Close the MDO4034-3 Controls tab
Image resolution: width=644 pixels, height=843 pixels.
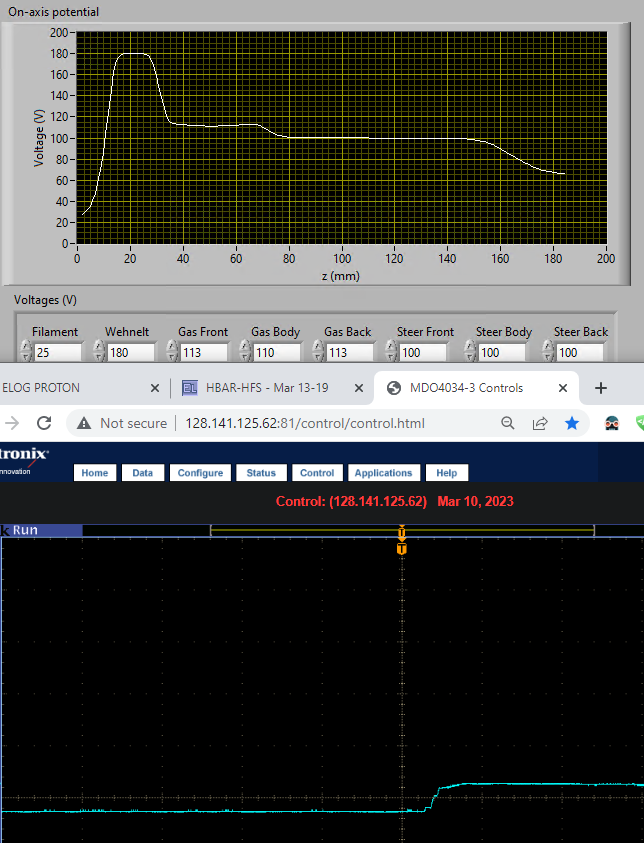[563, 388]
